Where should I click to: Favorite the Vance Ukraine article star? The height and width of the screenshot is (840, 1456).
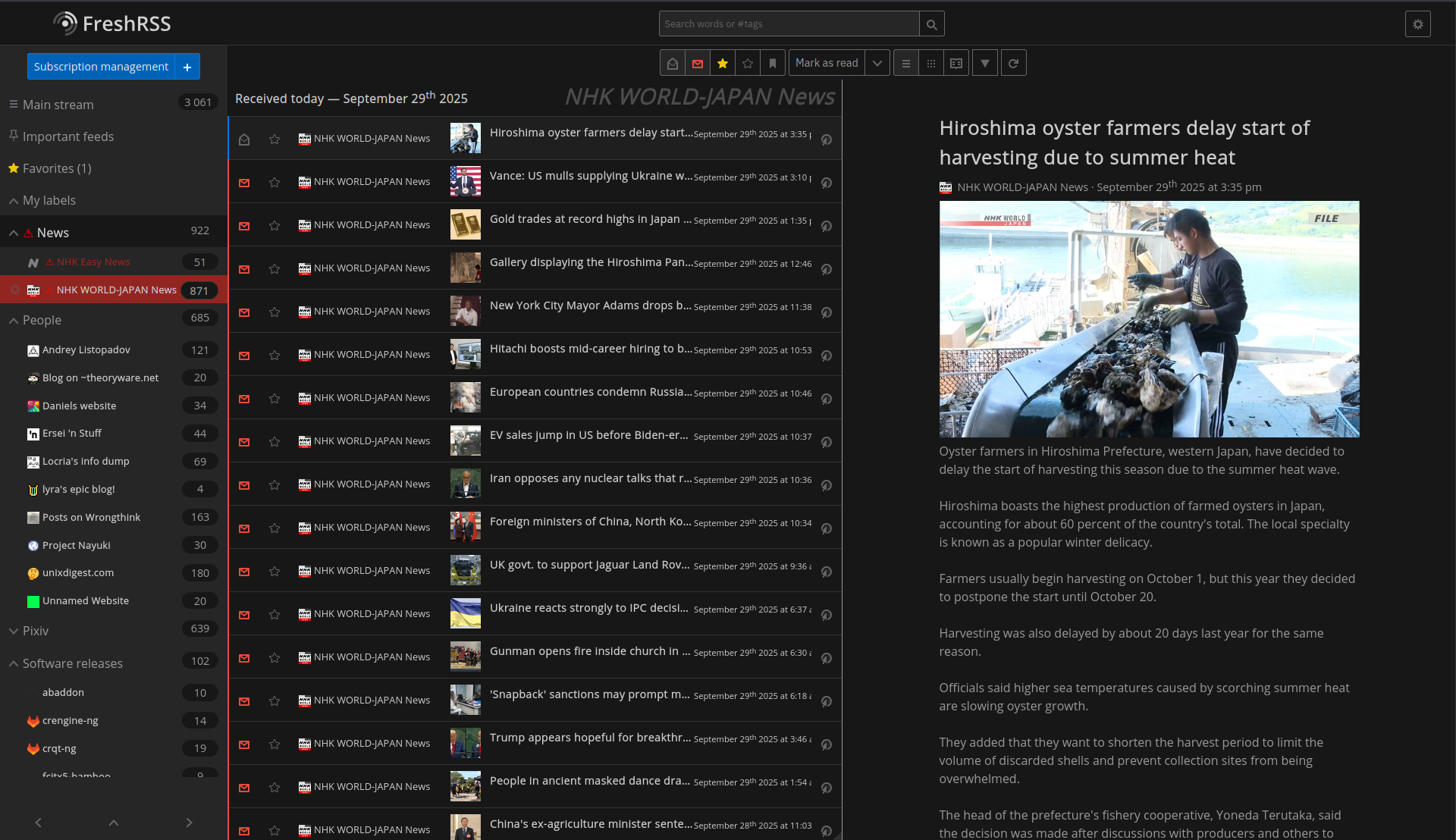(x=275, y=183)
